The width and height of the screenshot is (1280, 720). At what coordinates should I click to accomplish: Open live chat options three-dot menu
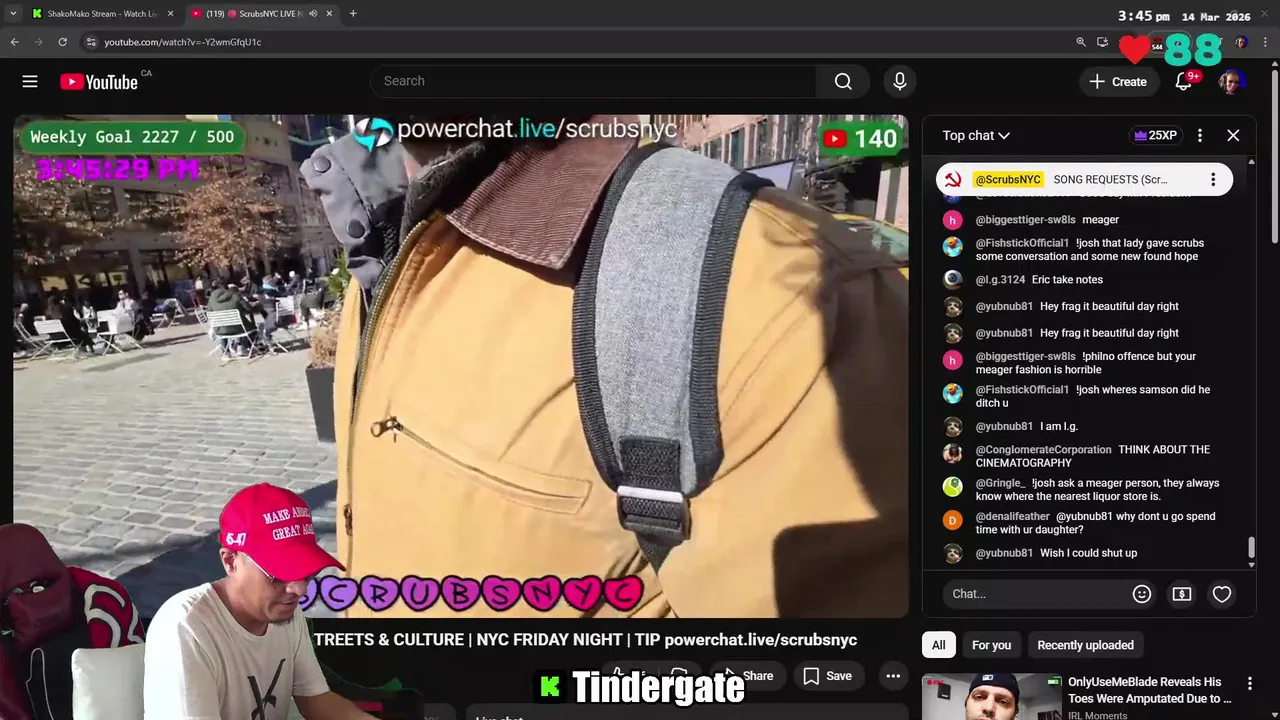tap(1200, 135)
